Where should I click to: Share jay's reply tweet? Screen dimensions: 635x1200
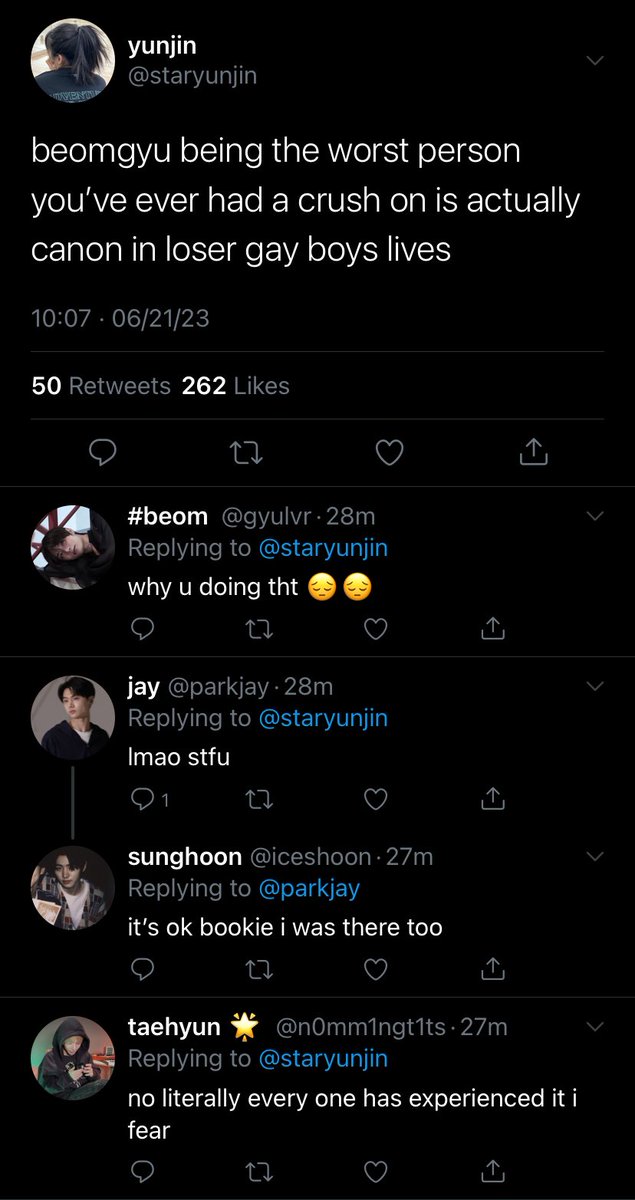[x=491, y=798]
